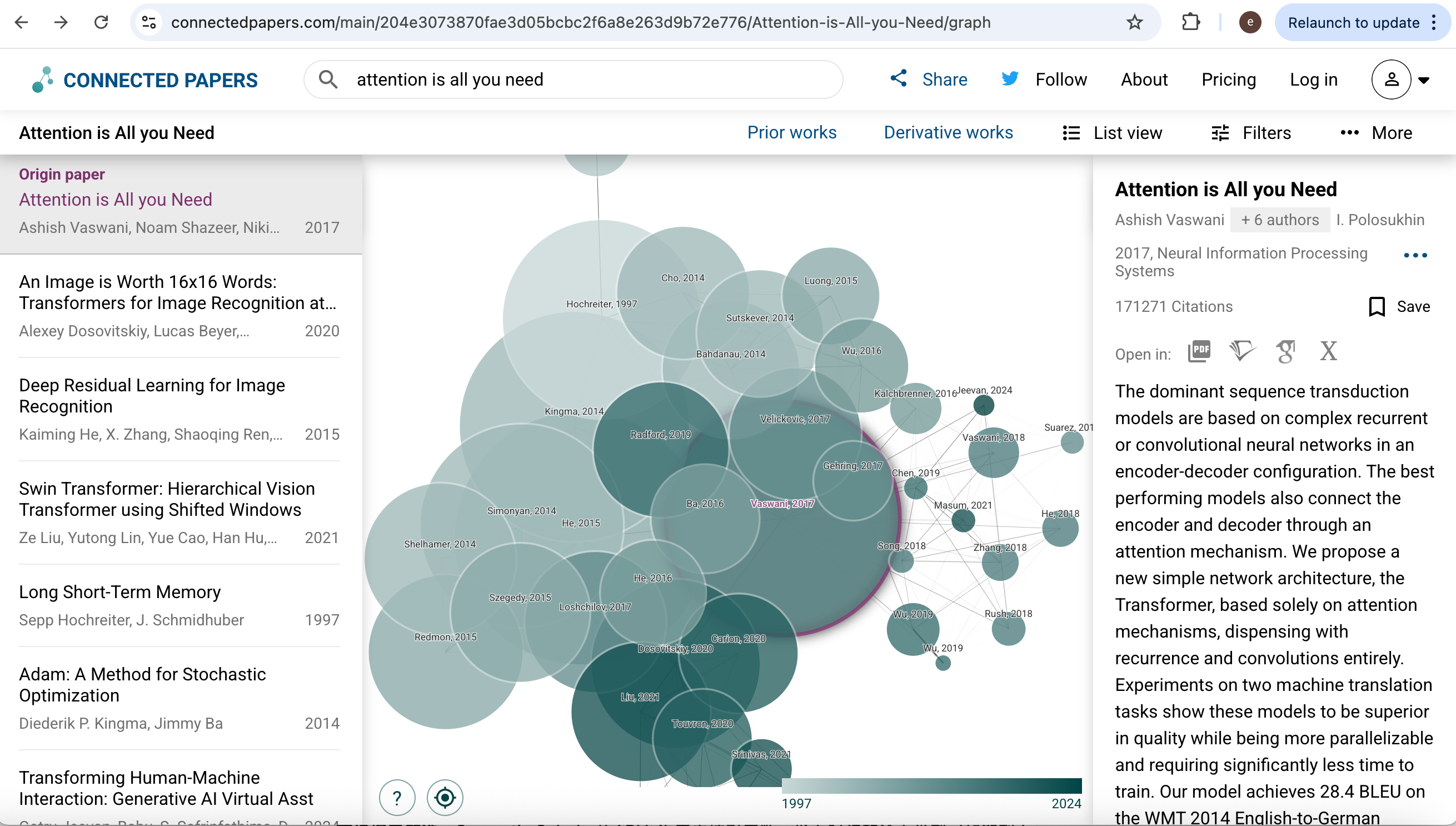Click the browser extensions puzzle icon

tap(1190, 22)
